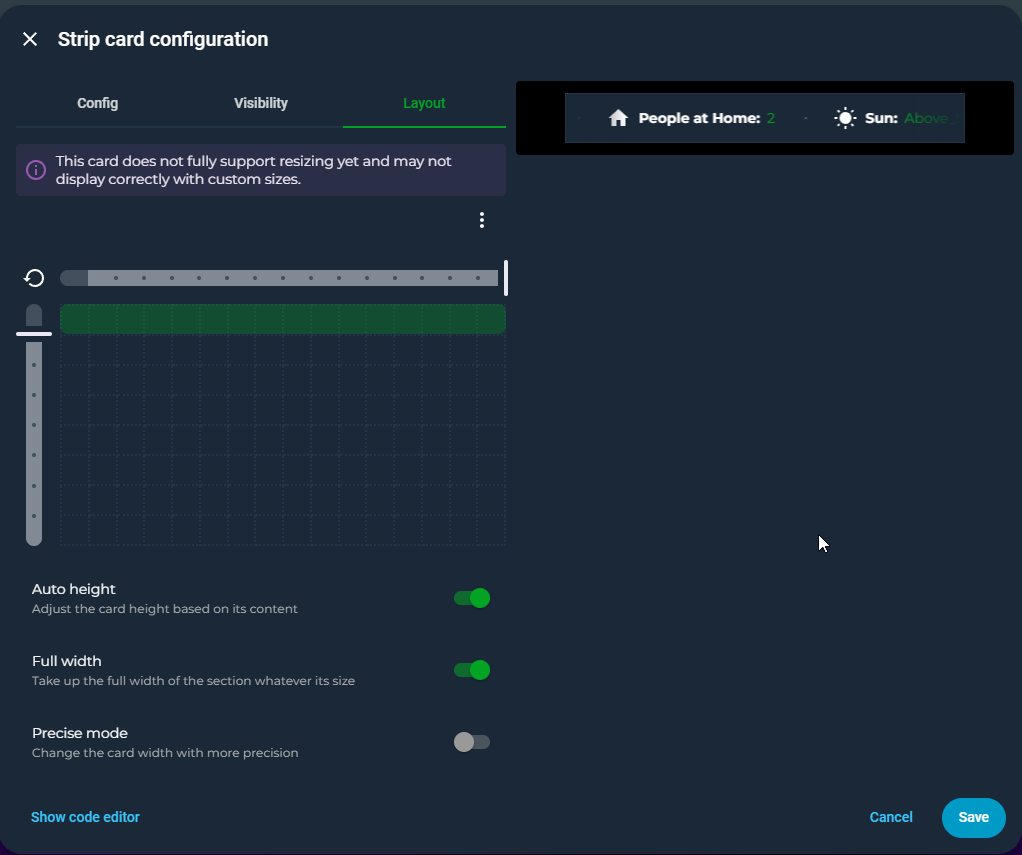1022x855 pixels.
Task: Enable the Precise mode toggle
Action: point(472,742)
